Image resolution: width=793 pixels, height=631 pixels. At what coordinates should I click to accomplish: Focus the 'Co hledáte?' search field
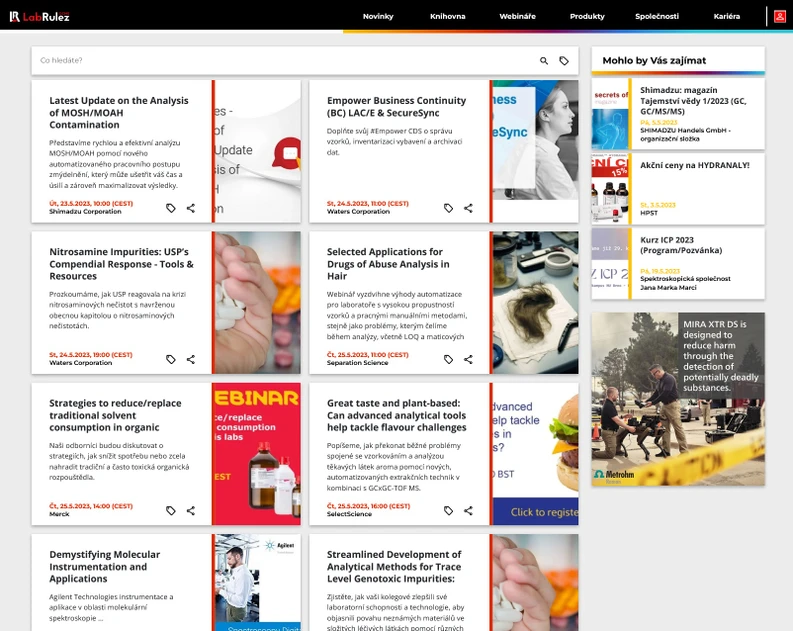tap(283, 61)
